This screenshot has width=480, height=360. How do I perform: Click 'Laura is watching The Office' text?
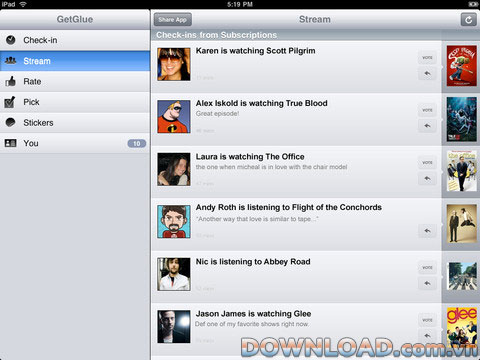pos(250,157)
